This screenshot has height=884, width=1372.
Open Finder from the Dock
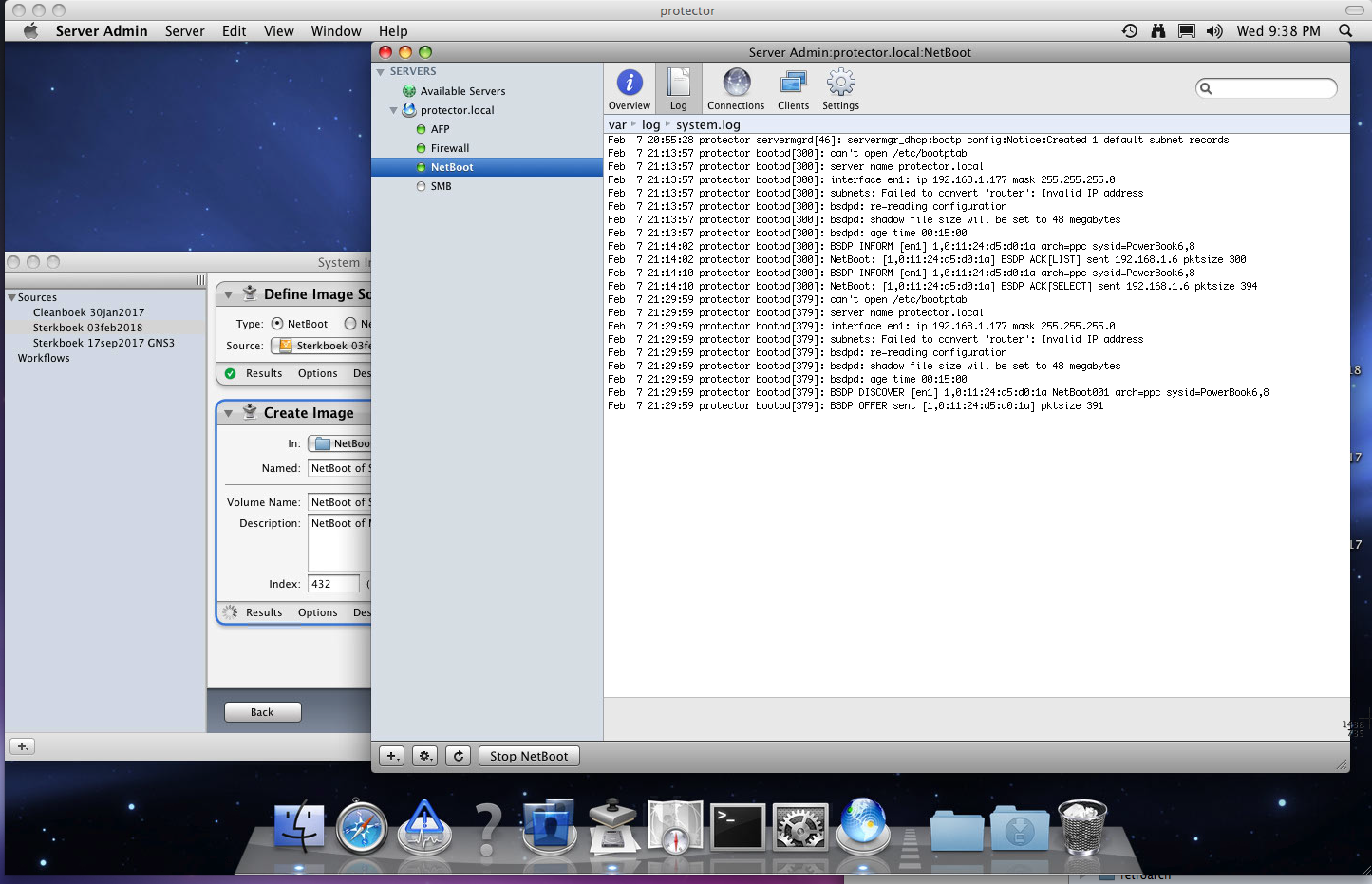coord(299,827)
